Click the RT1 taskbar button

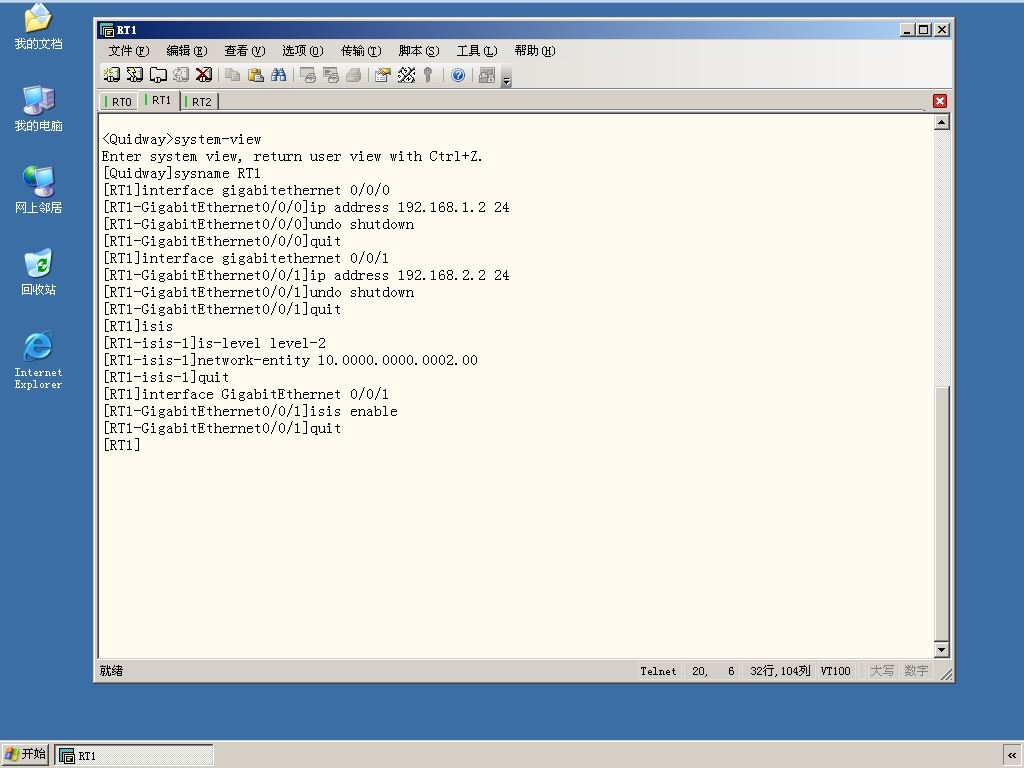[134, 755]
